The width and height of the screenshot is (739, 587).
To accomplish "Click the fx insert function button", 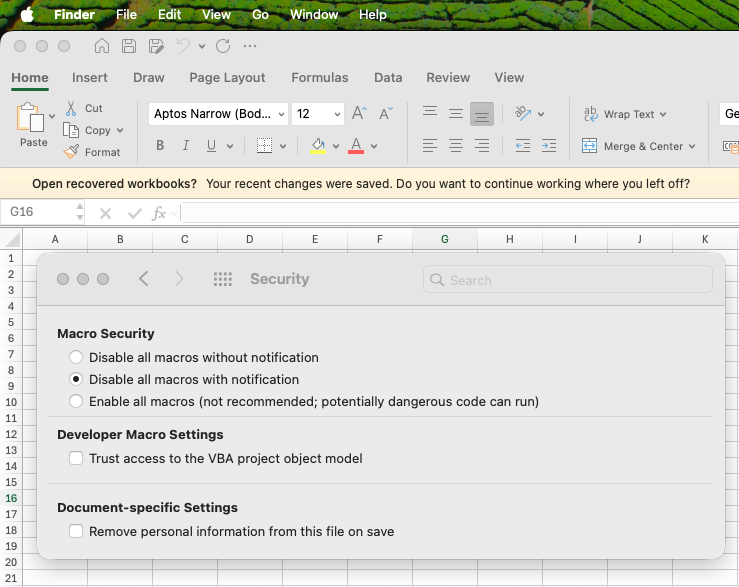I will point(159,214).
